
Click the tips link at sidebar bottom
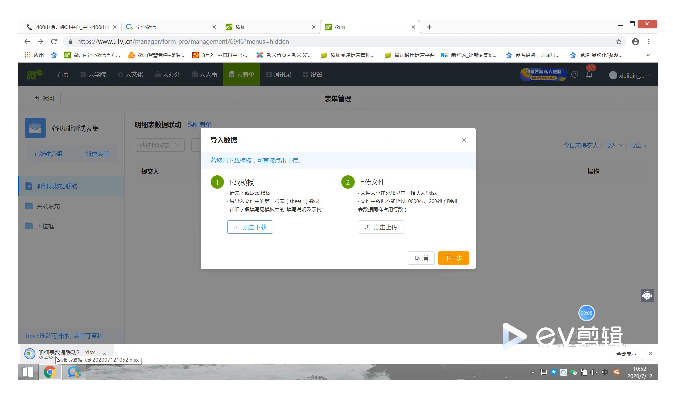coord(64,336)
